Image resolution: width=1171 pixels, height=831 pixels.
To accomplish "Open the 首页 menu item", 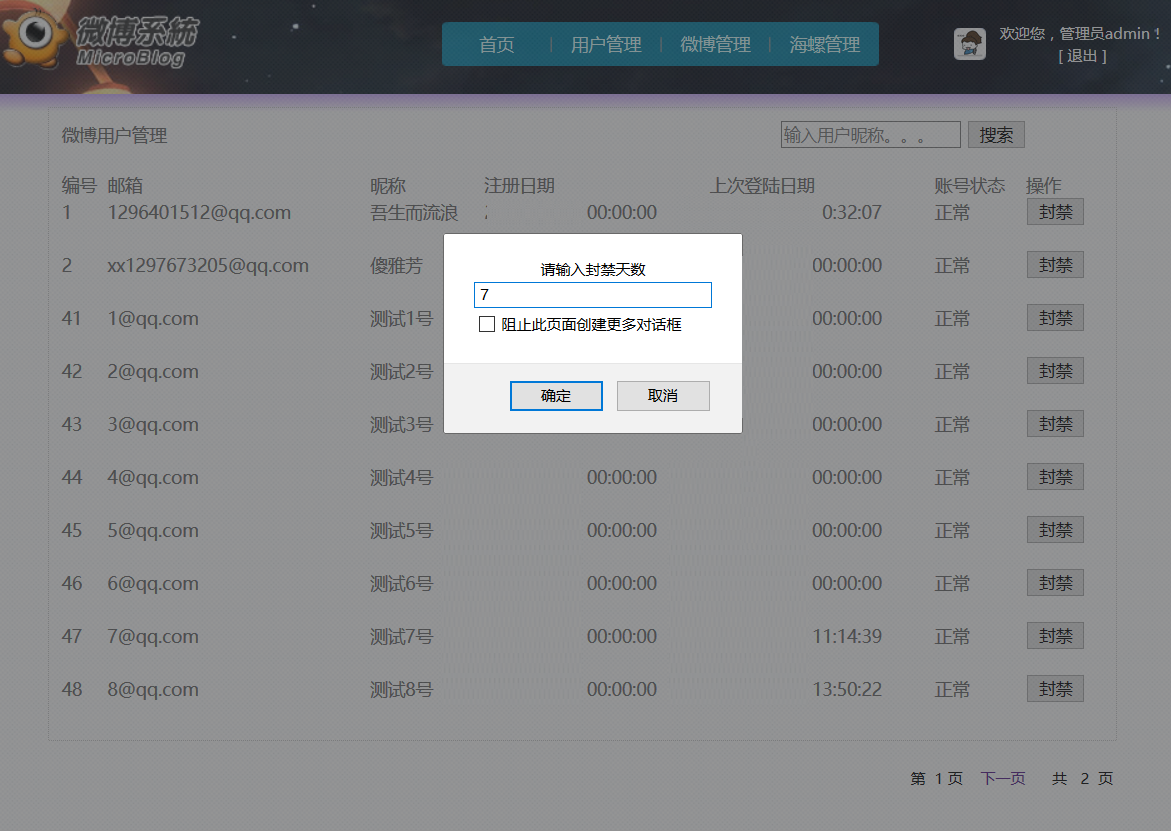I will 497,45.
